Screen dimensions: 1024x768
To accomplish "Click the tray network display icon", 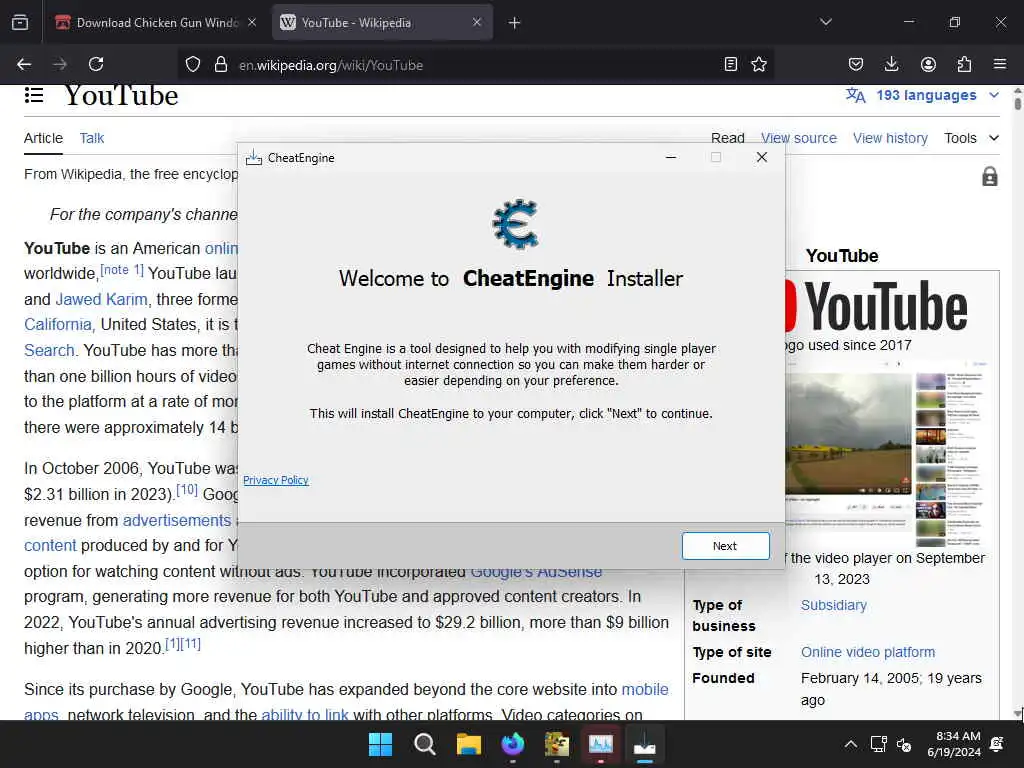I will 878,744.
